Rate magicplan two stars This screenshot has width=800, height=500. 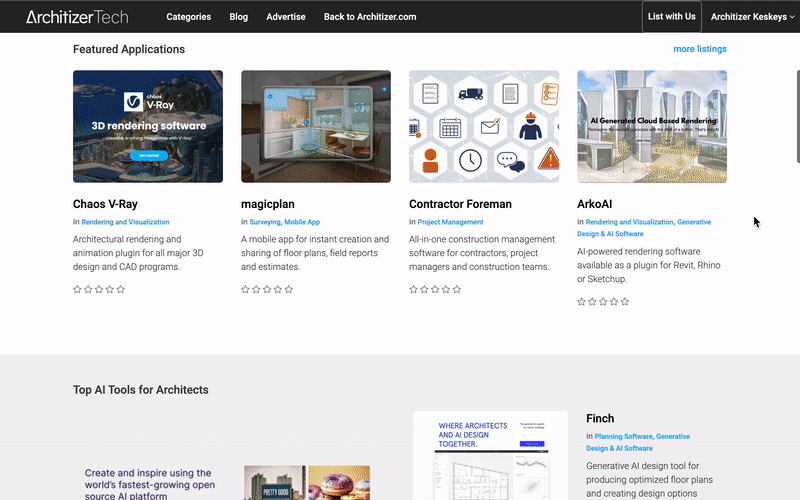tap(256, 289)
